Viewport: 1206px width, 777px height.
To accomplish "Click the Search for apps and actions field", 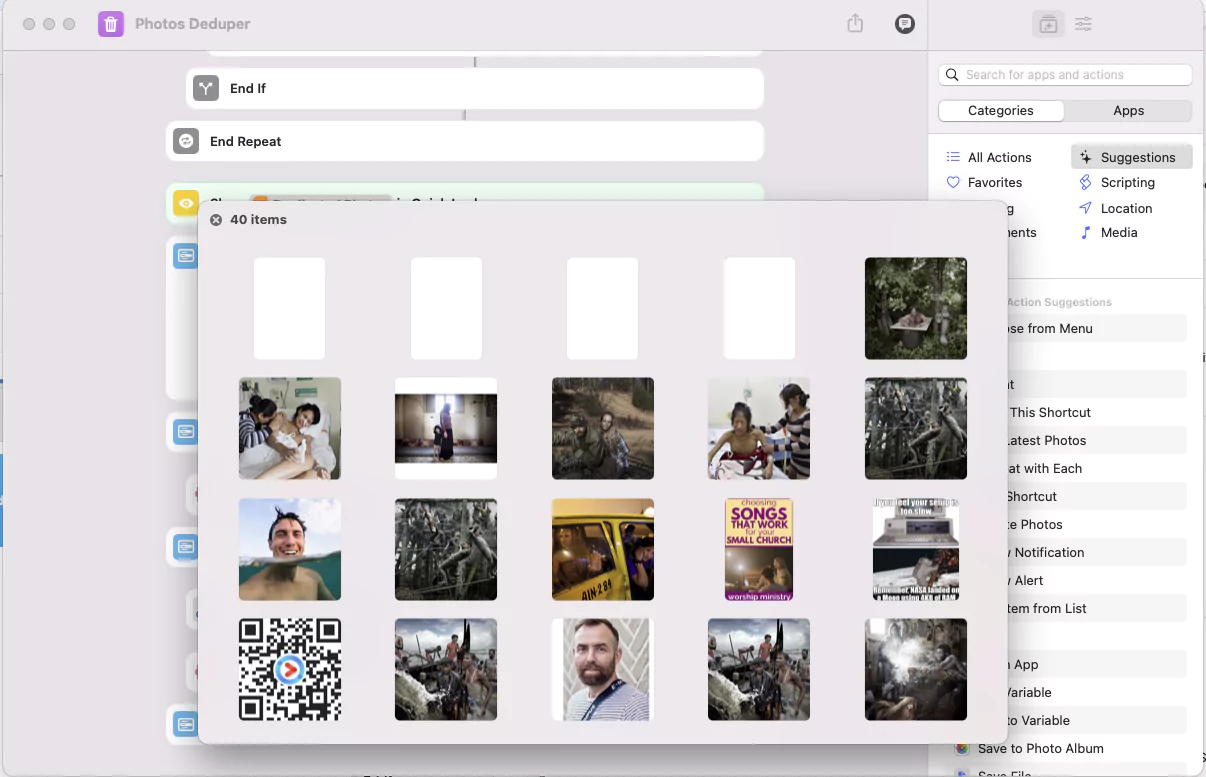I will (1064, 74).
